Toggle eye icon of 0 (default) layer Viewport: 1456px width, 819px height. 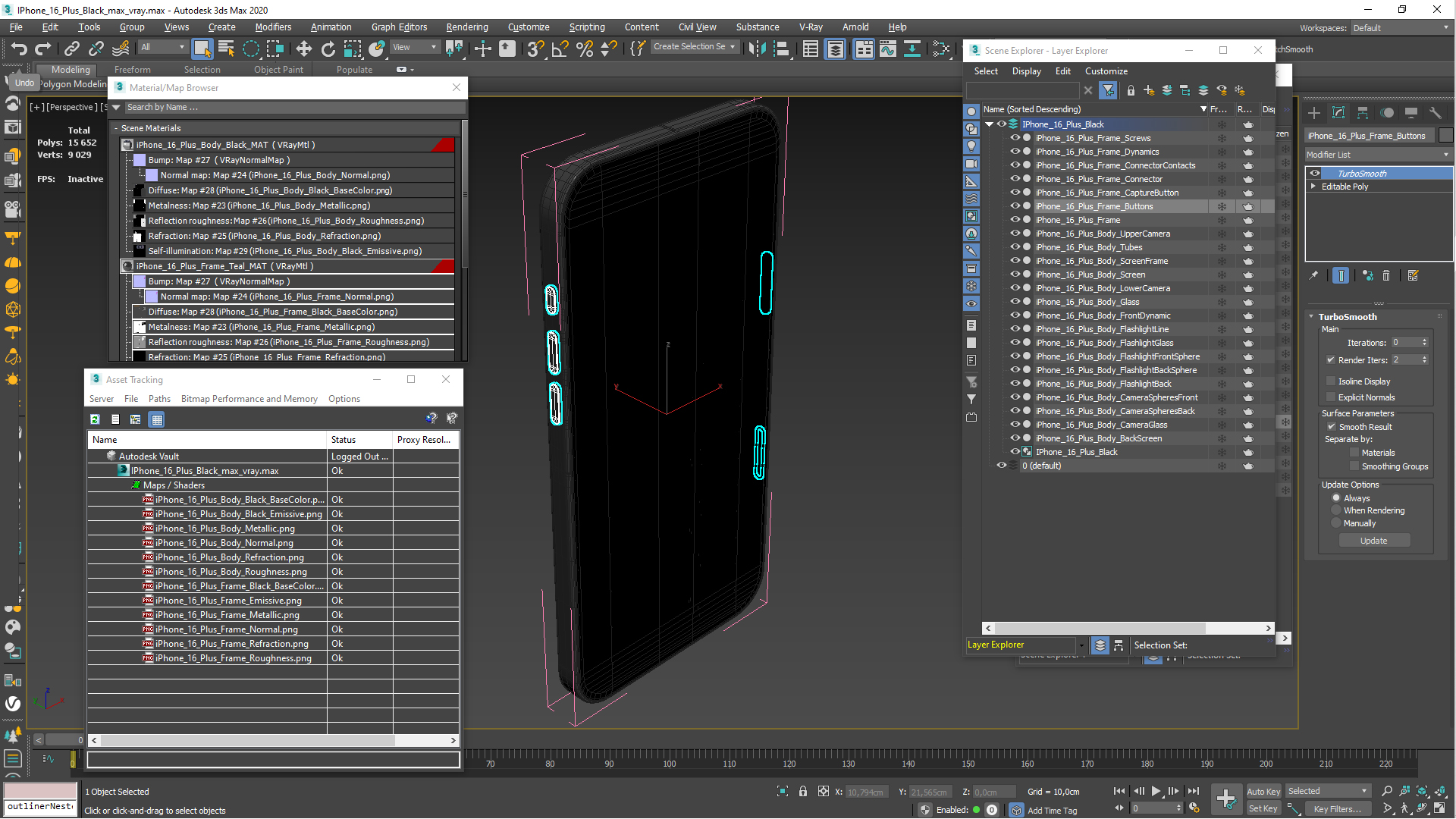(1001, 466)
